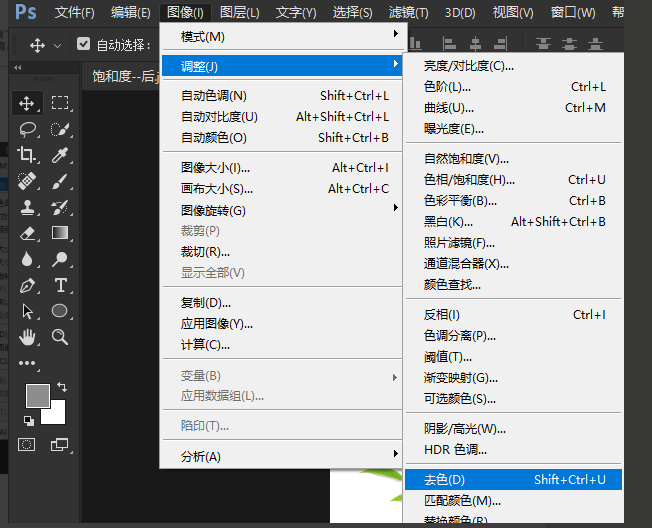Select the Move tool in the toolbox

(x=27, y=103)
